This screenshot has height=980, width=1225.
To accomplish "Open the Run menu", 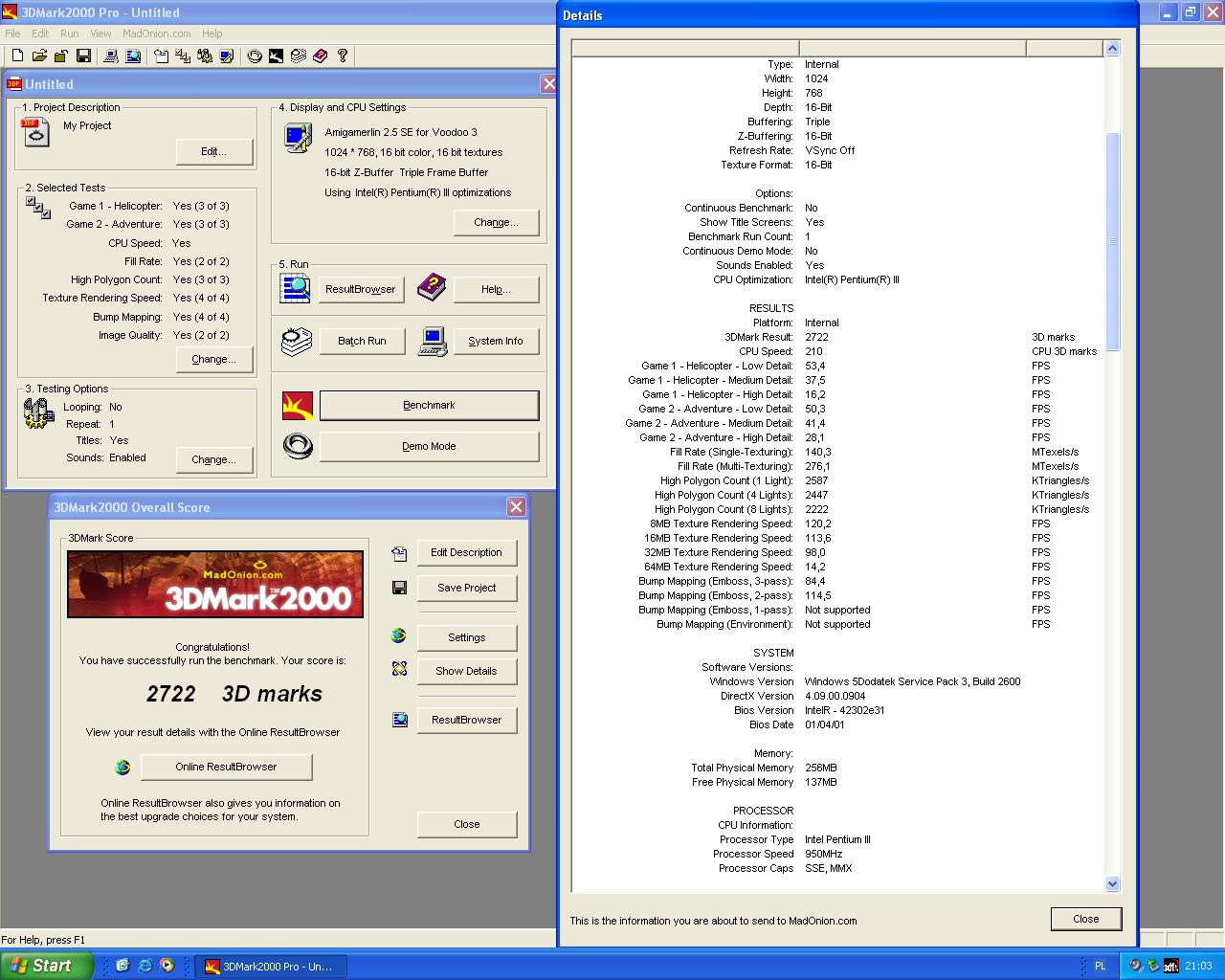I will (x=70, y=33).
